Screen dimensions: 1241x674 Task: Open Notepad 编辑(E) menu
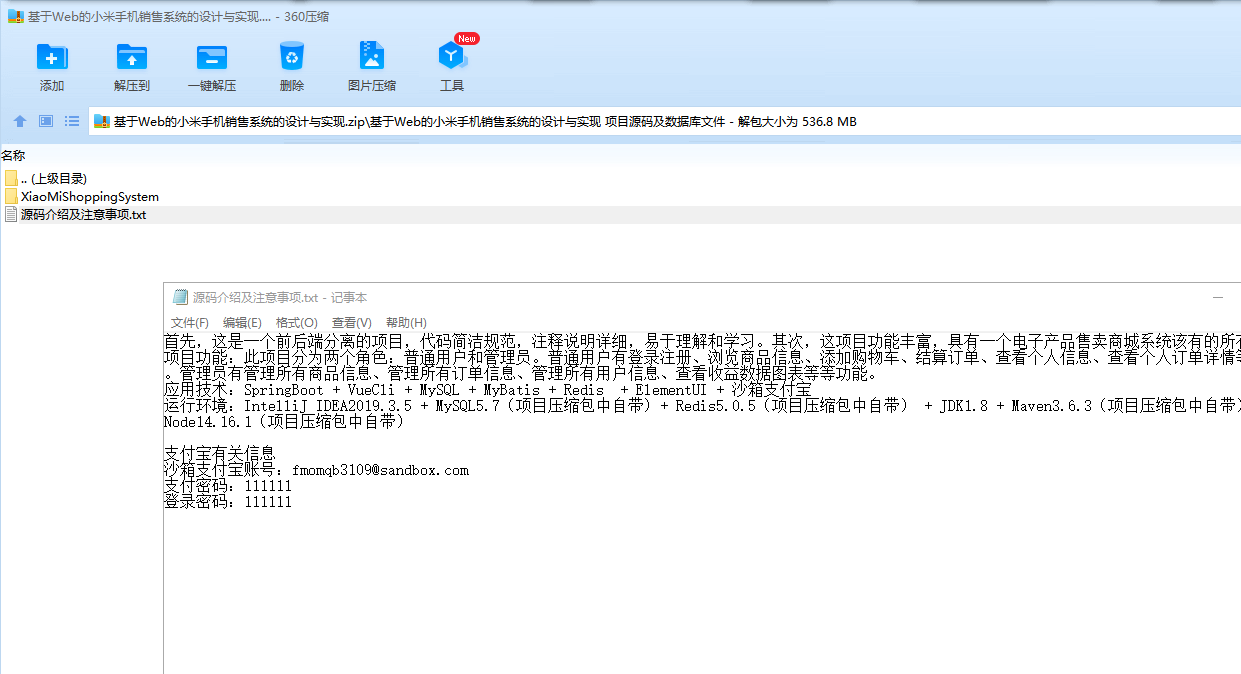pyautogui.click(x=242, y=323)
